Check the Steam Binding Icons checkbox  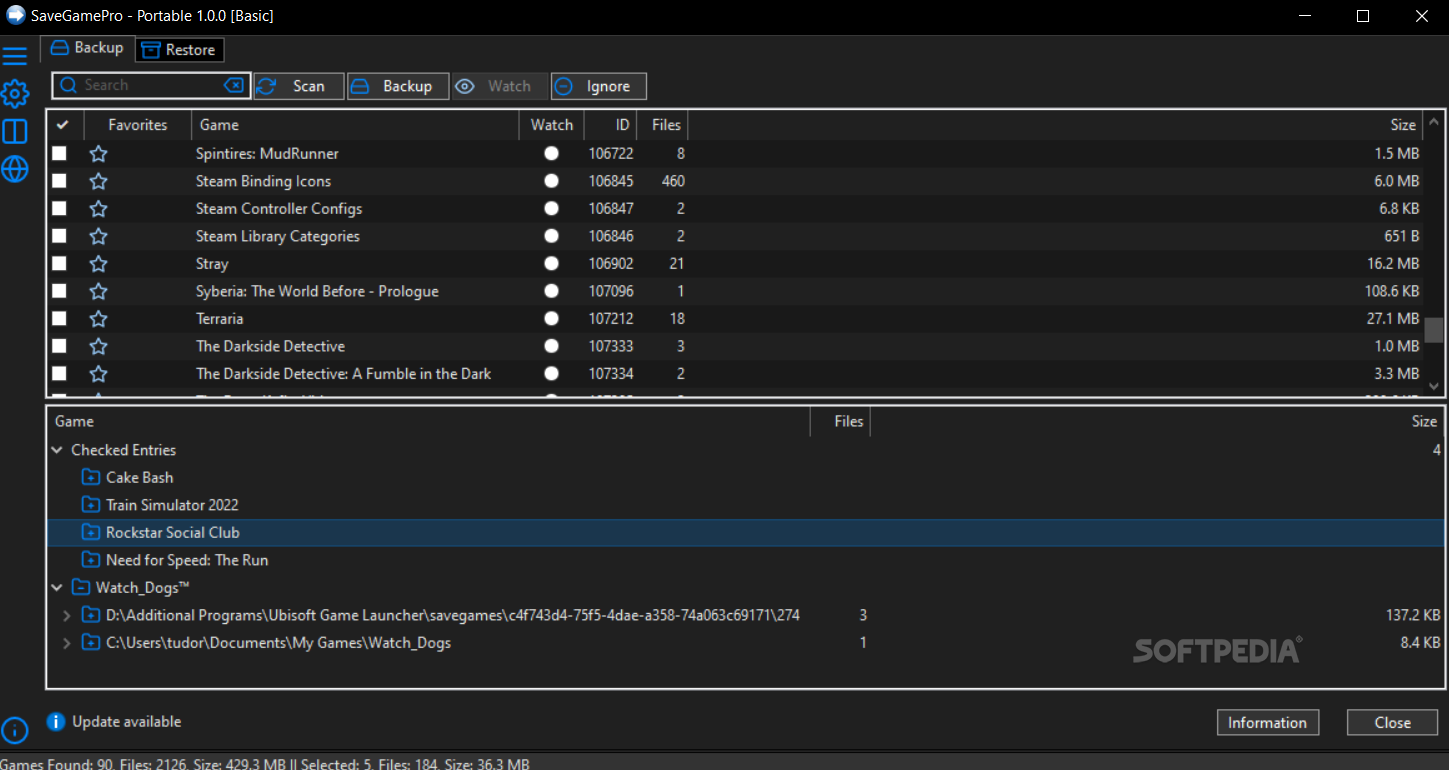point(60,181)
